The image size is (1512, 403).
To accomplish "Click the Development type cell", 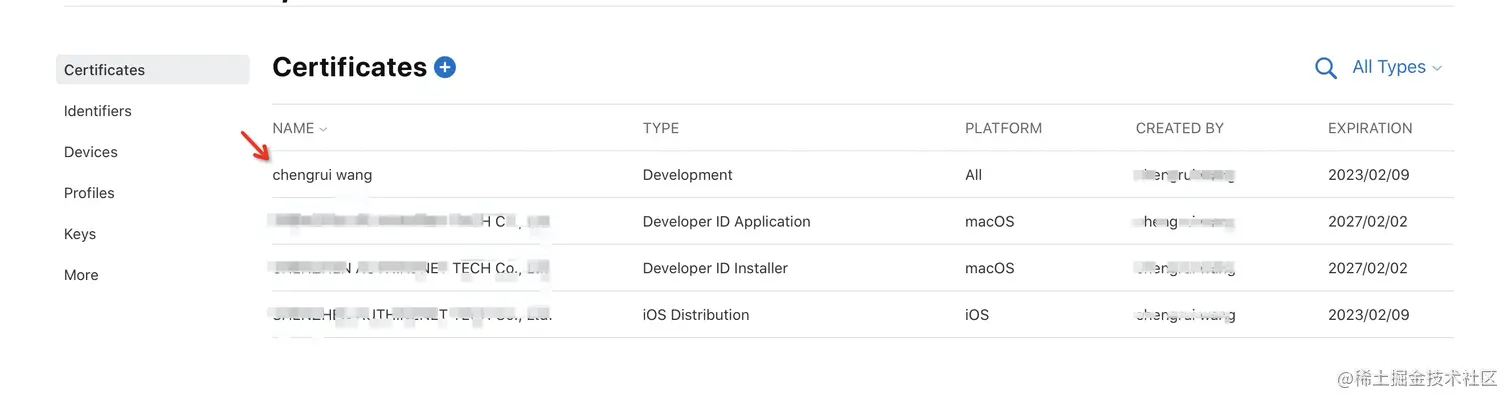I will [687, 175].
